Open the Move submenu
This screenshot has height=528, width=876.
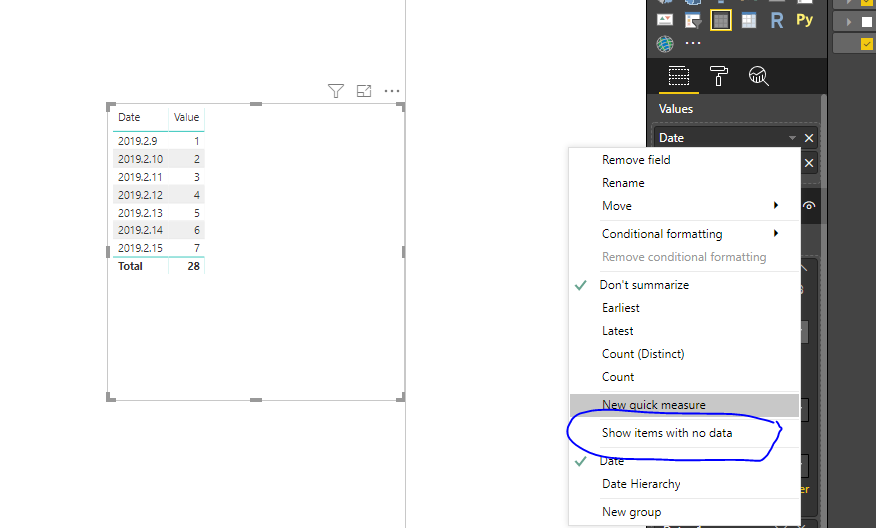tap(684, 206)
